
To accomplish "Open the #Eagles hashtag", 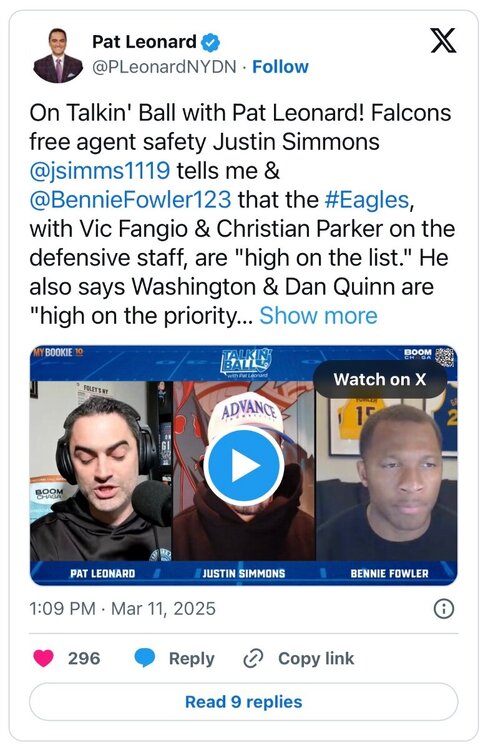I will 367,200.
